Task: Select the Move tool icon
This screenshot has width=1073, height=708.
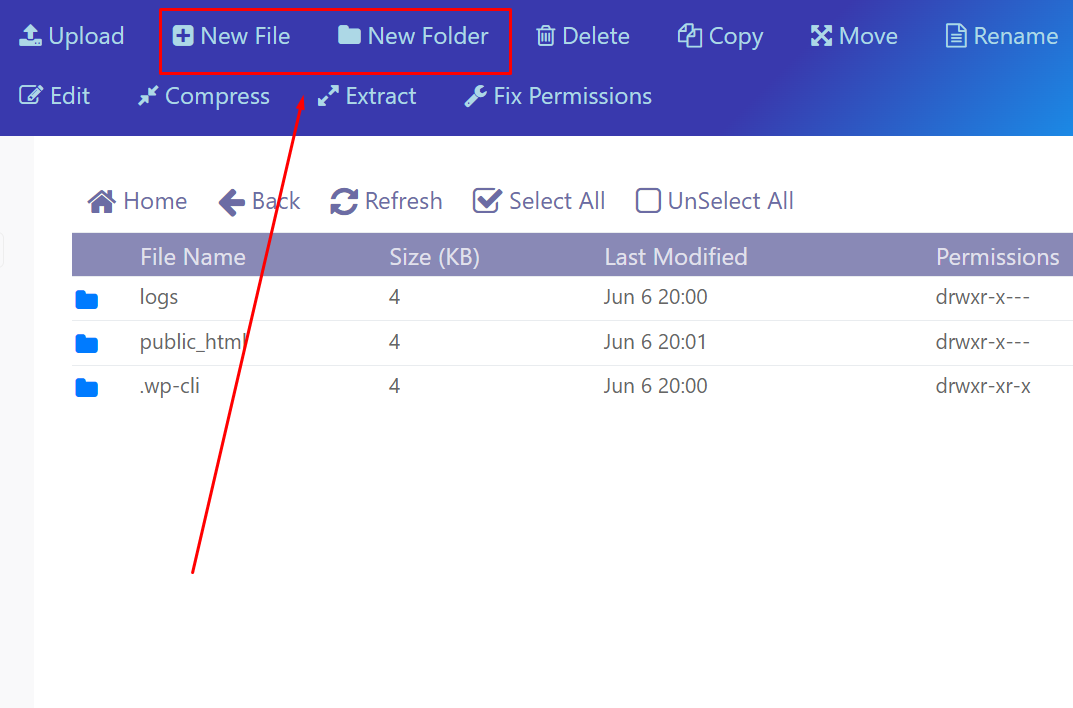Action: point(821,37)
